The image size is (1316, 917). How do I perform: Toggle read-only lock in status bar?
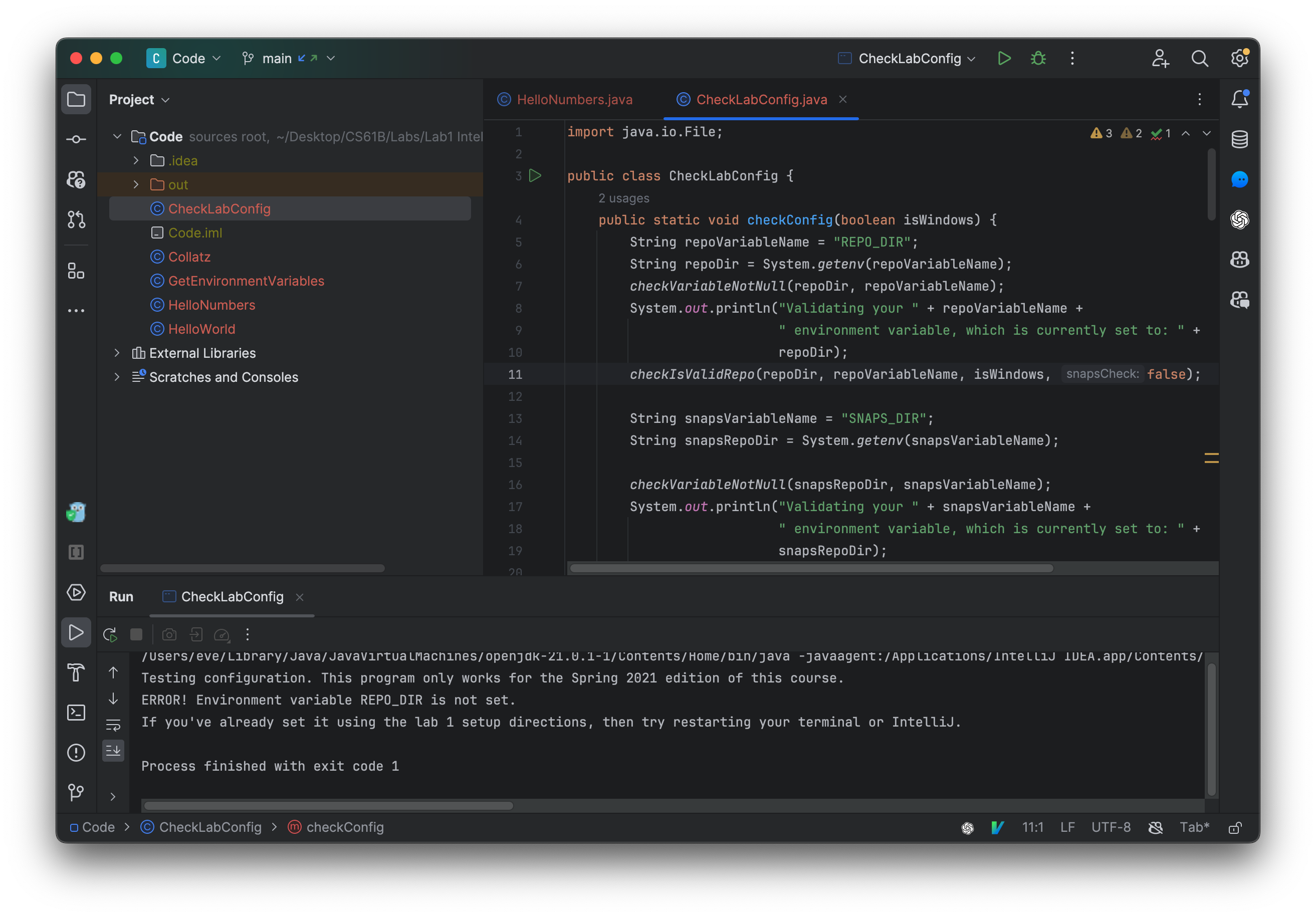[x=1235, y=828]
